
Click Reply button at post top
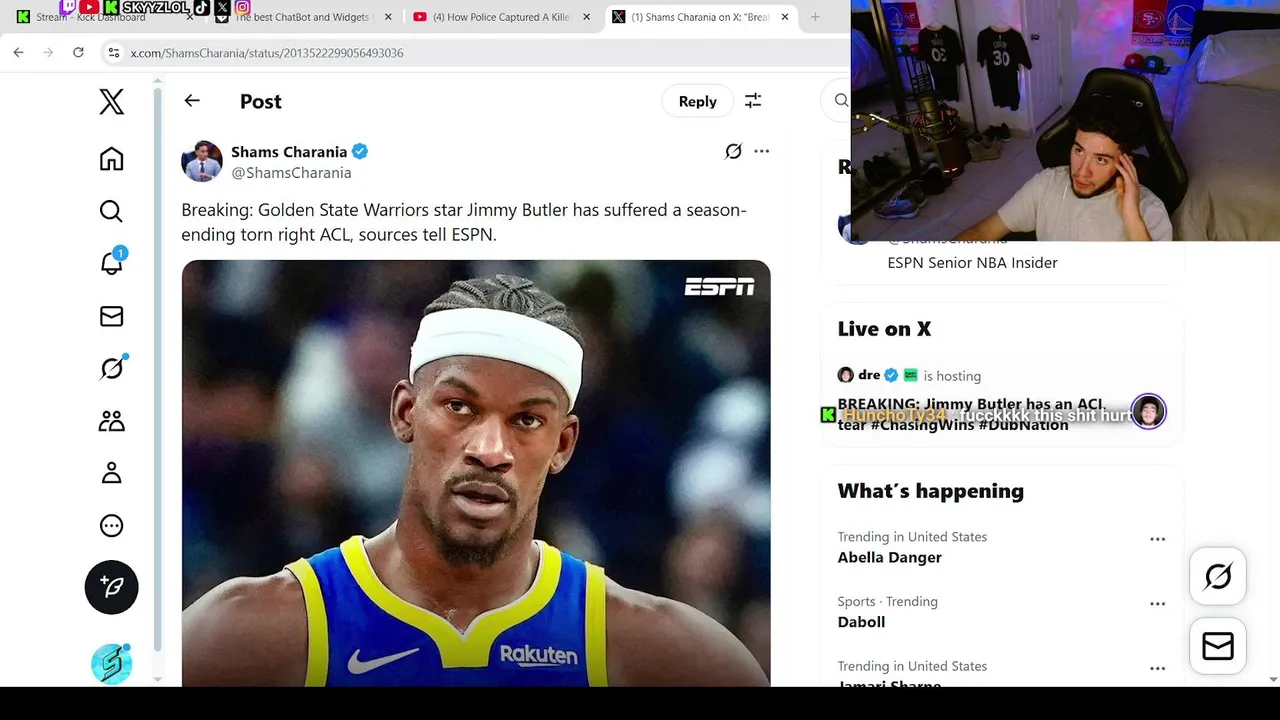click(x=697, y=101)
